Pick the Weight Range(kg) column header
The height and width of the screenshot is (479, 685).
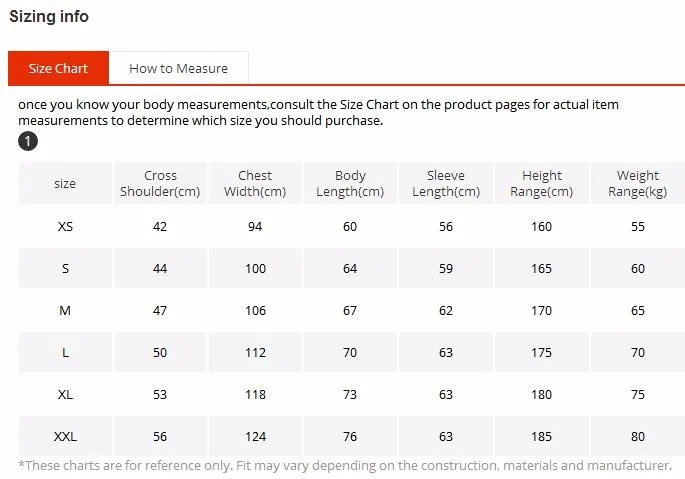[638, 184]
